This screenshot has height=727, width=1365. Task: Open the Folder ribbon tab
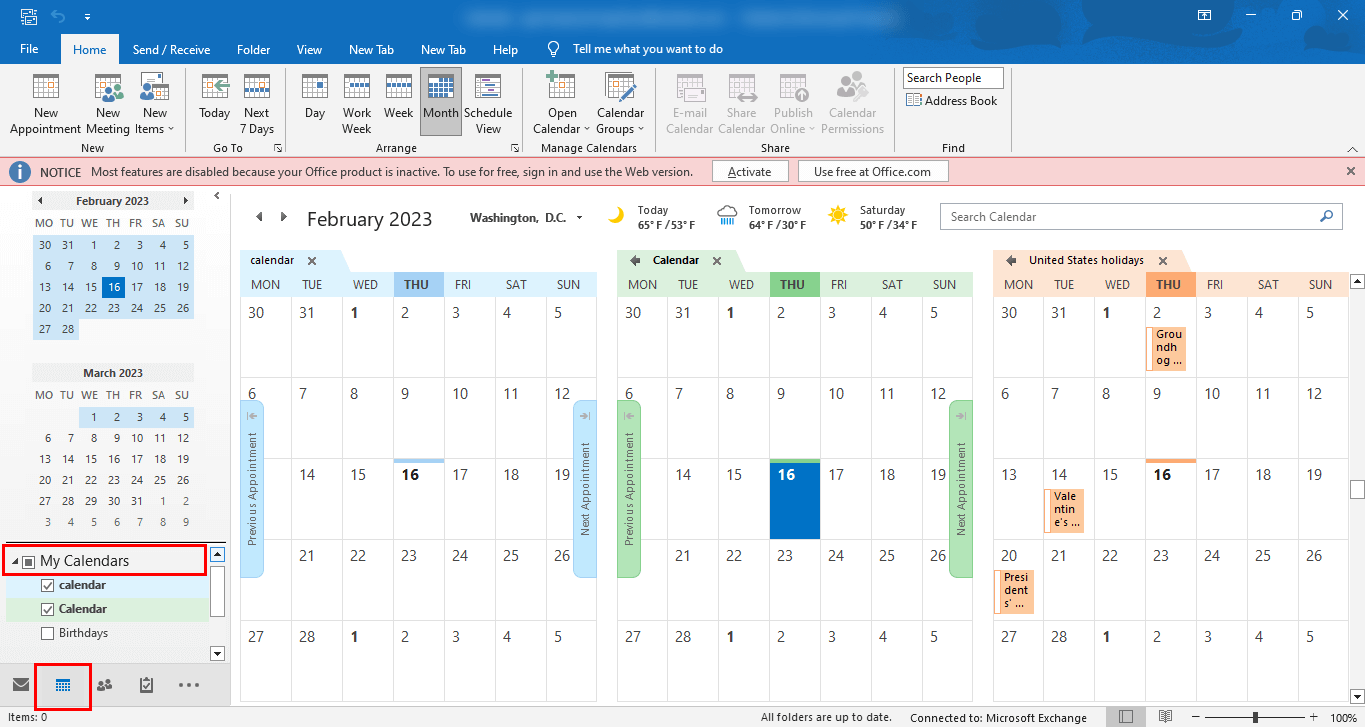point(254,49)
